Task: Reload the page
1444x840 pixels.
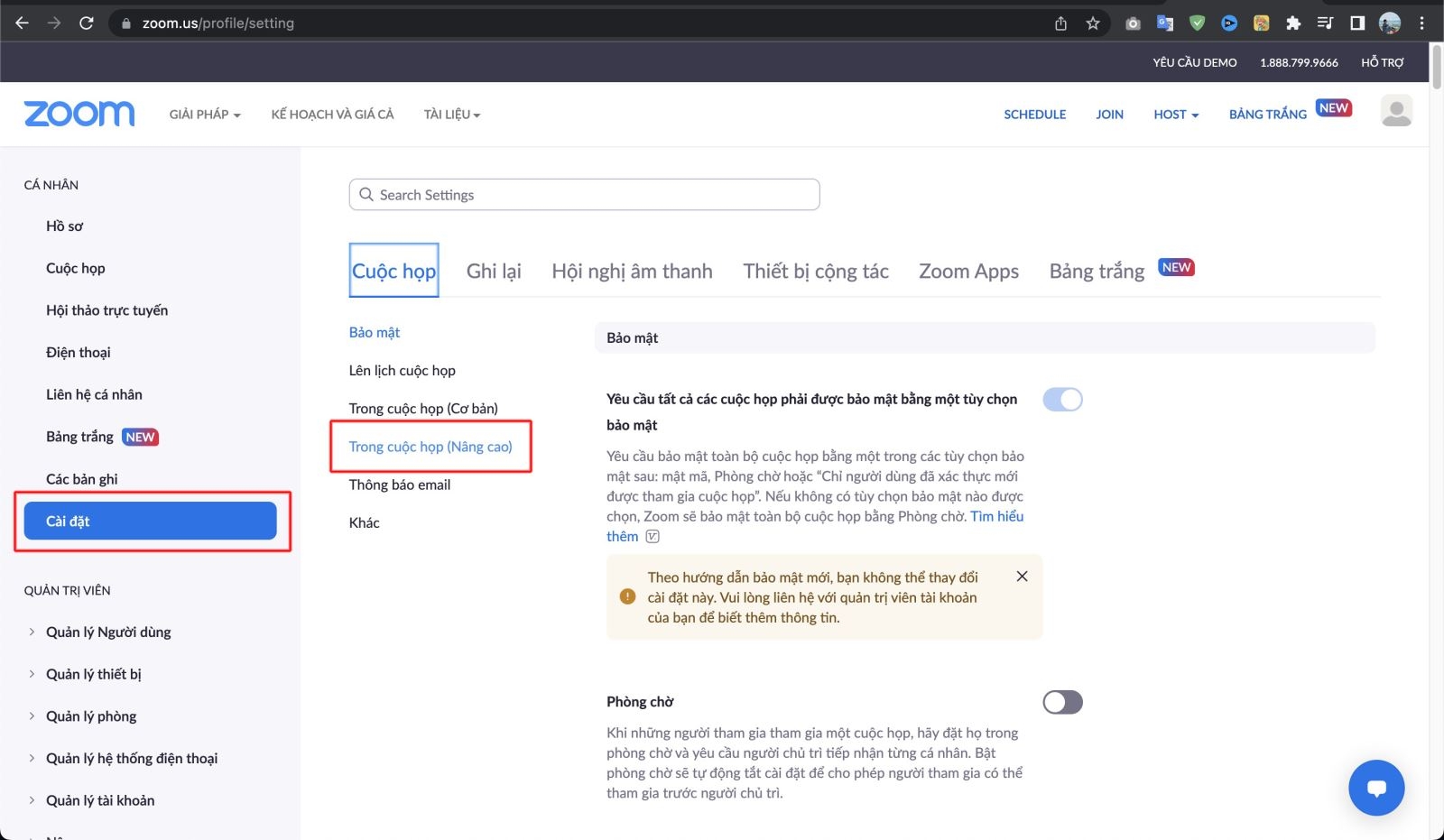Action: [x=87, y=23]
